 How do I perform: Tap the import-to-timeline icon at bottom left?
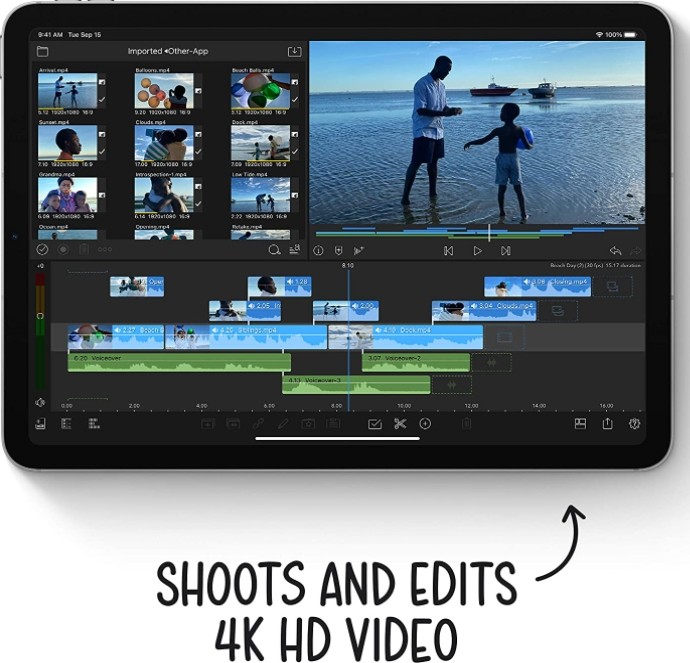[x=40, y=424]
